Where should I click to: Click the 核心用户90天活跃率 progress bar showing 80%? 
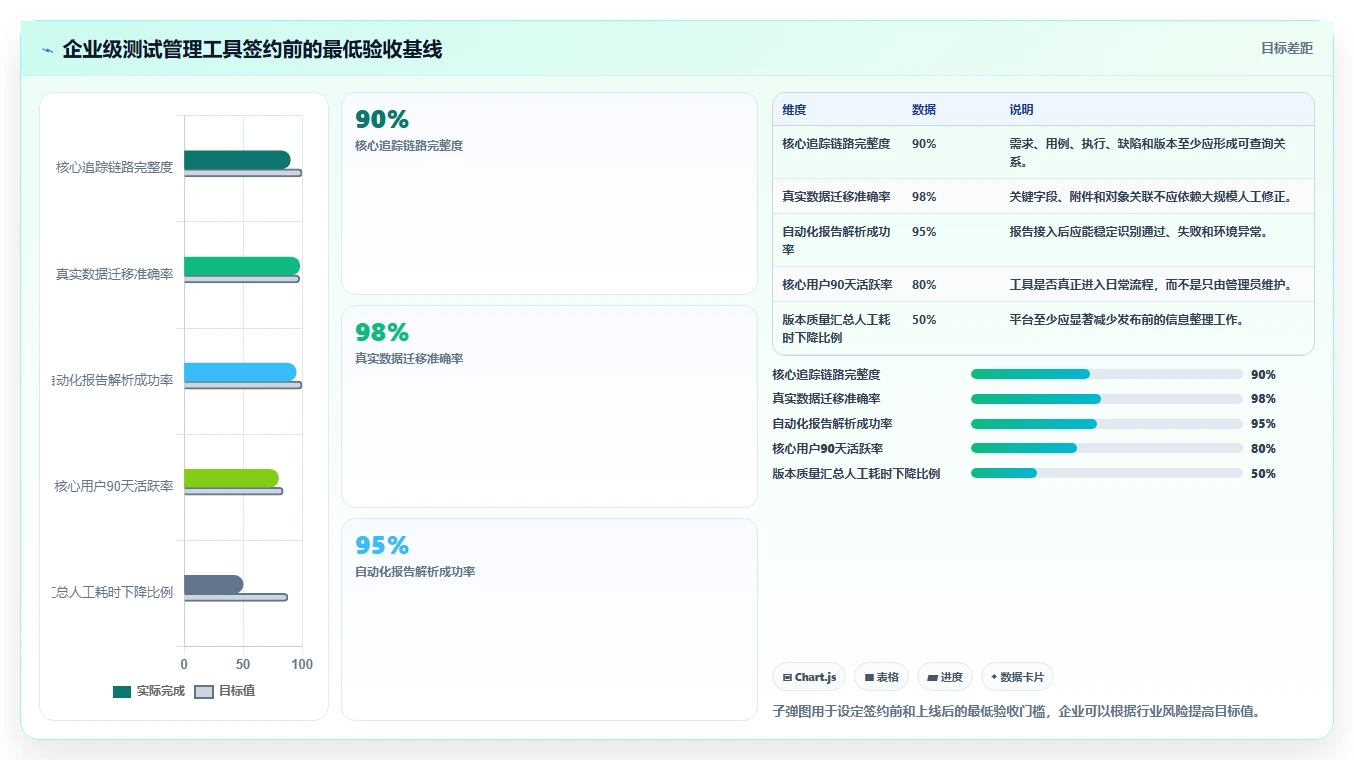point(1107,448)
